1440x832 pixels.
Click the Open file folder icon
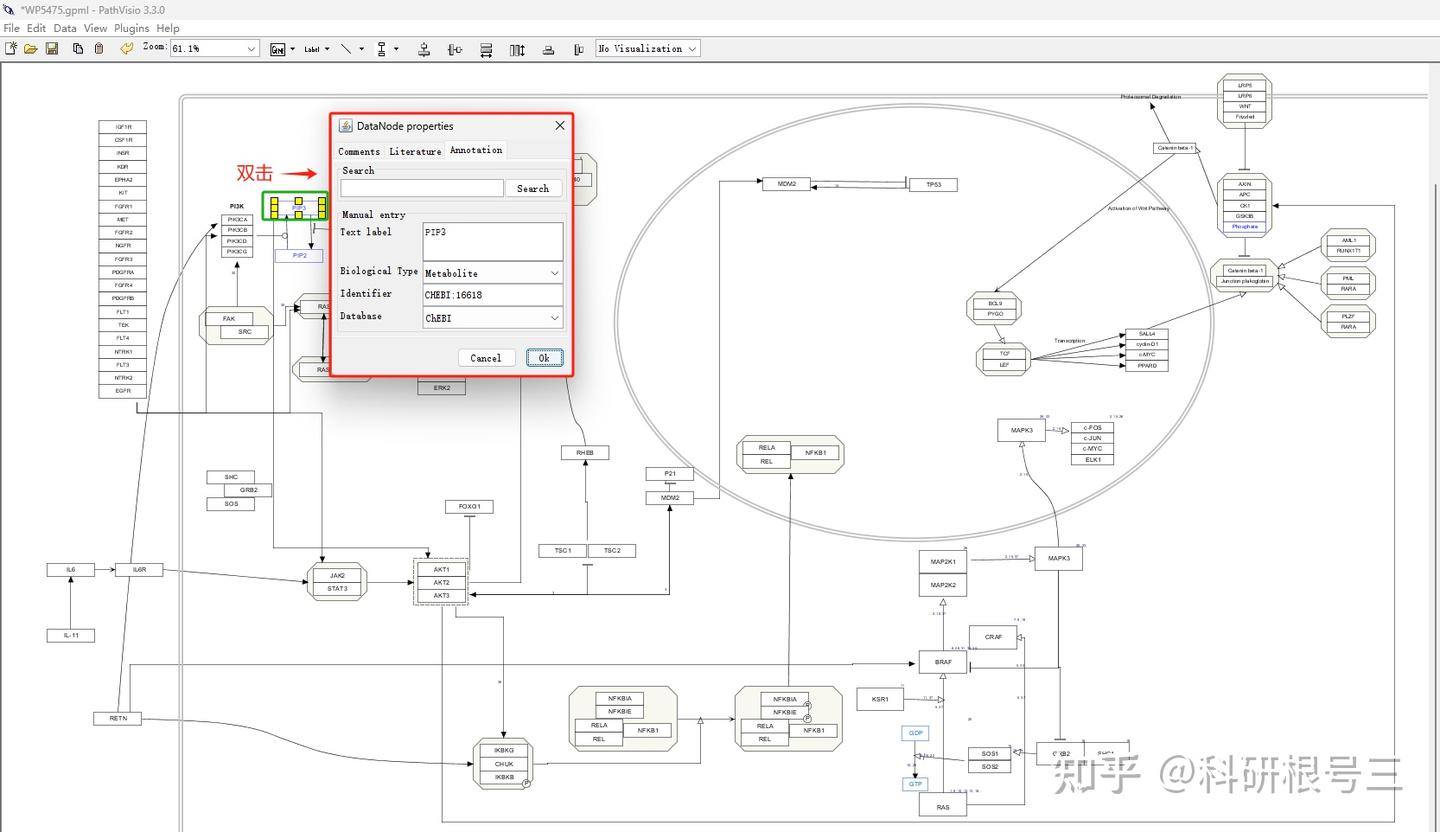point(31,48)
